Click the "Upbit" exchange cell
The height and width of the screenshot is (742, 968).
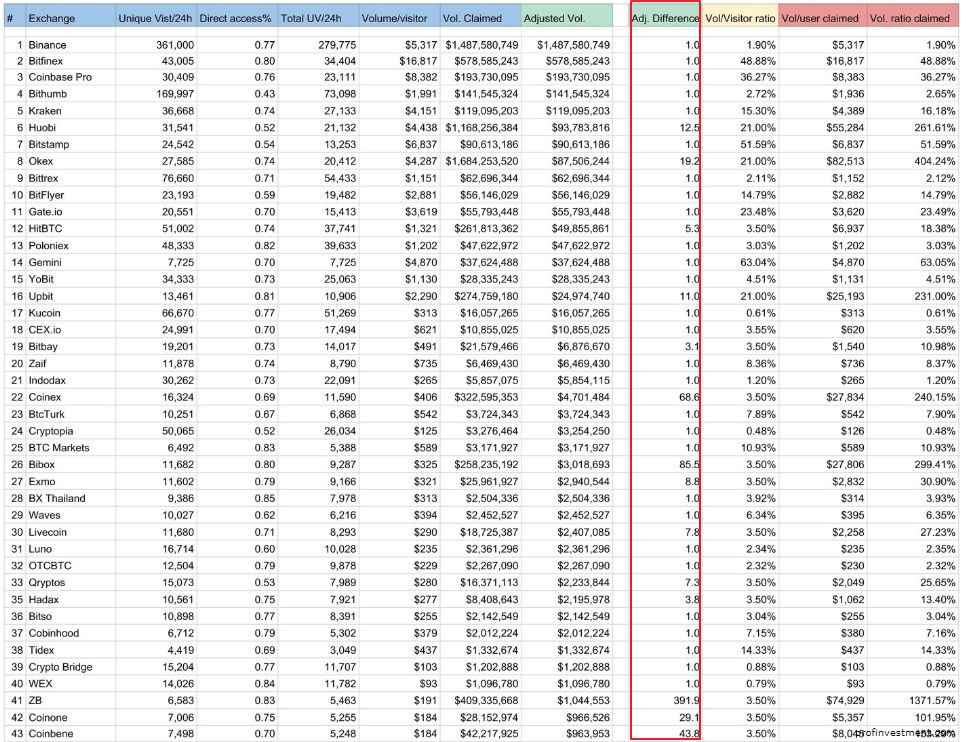coord(41,296)
